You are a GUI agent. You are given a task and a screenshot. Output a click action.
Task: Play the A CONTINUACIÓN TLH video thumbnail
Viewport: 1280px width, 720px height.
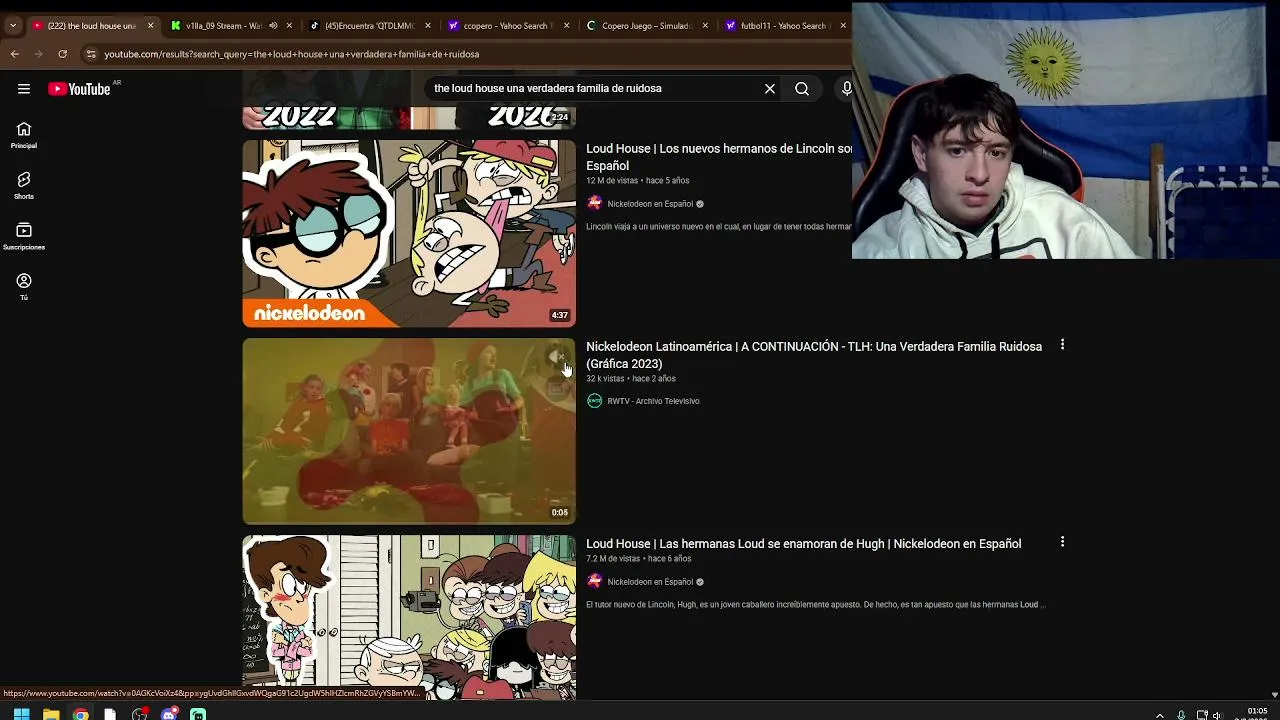409,431
